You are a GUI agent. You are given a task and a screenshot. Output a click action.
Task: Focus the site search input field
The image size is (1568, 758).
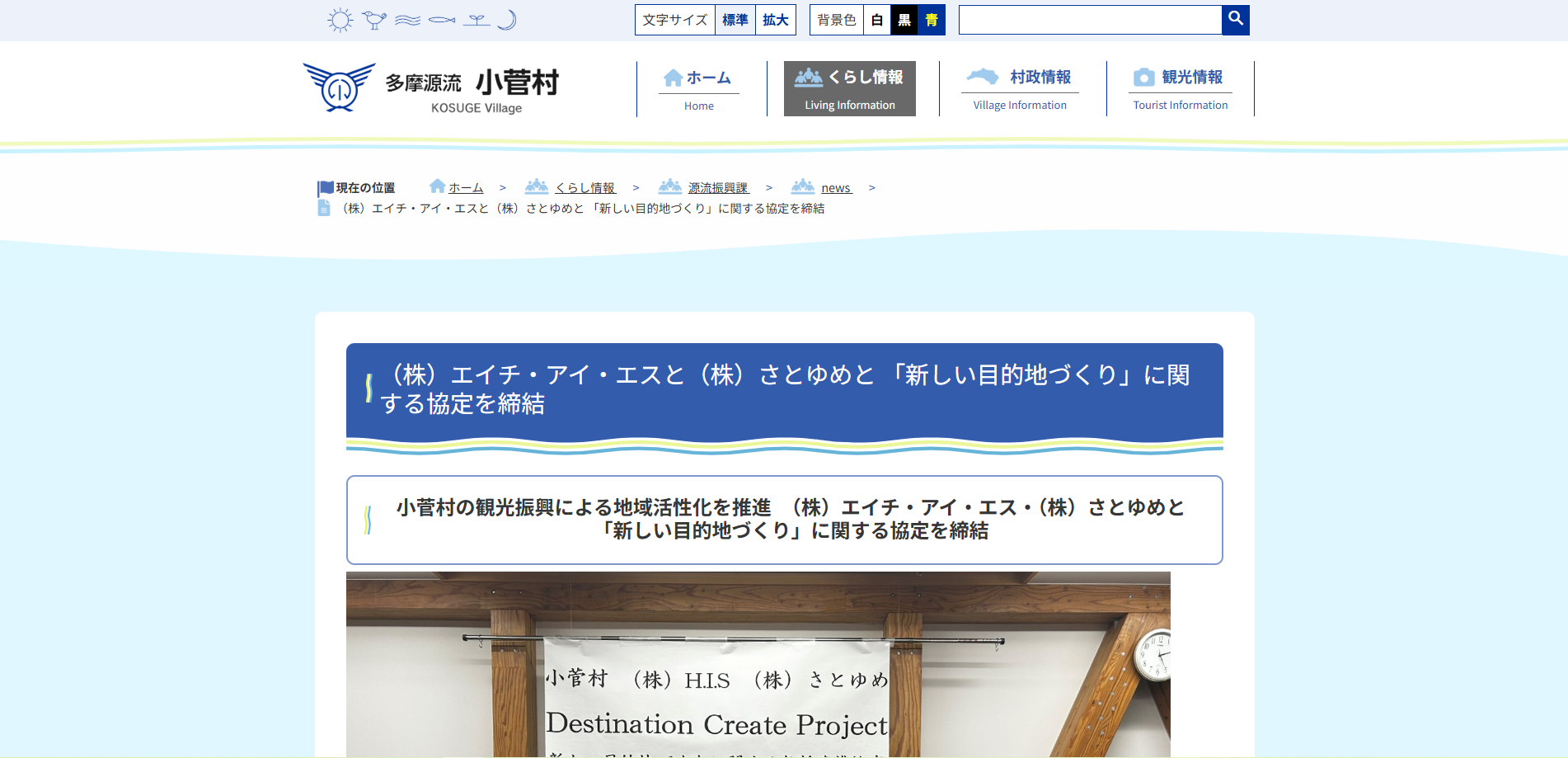1090,20
